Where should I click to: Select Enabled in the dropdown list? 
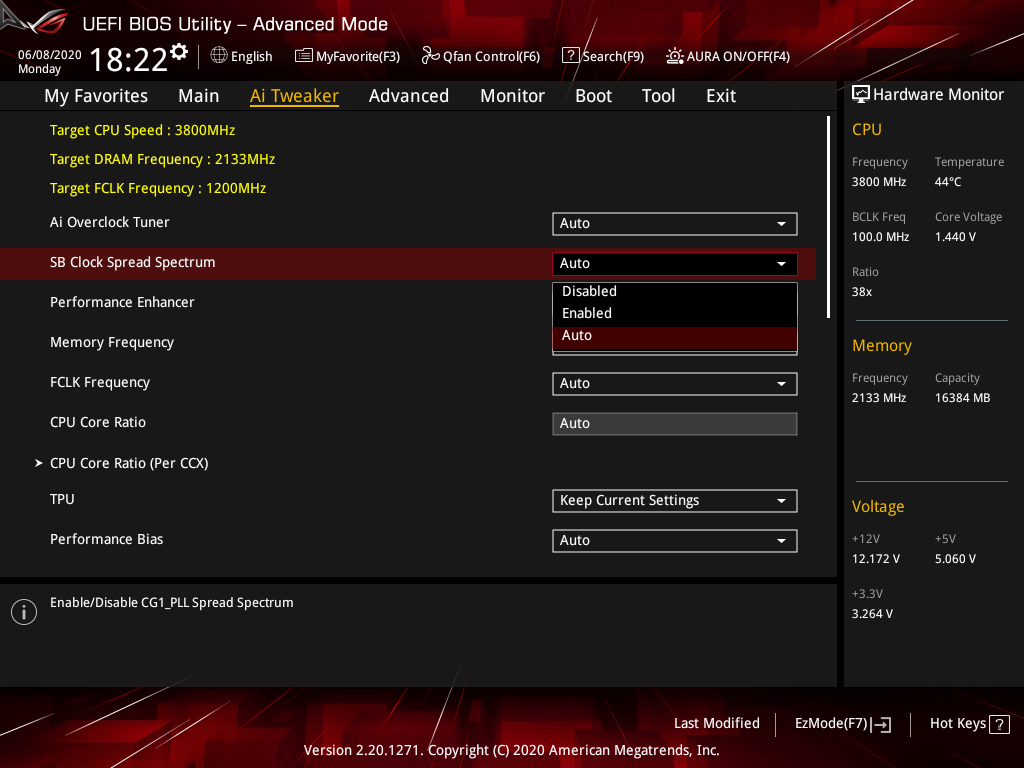[x=675, y=313]
